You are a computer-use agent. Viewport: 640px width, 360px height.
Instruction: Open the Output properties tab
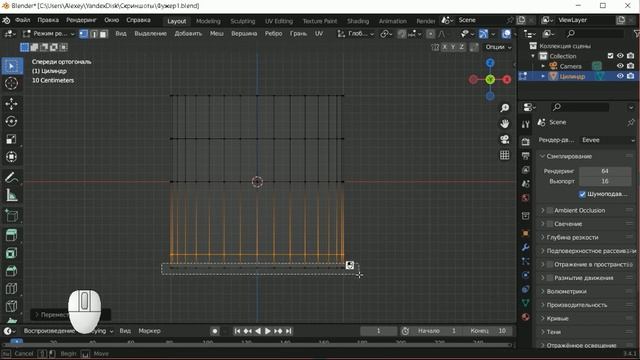pyautogui.click(x=525, y=156)
